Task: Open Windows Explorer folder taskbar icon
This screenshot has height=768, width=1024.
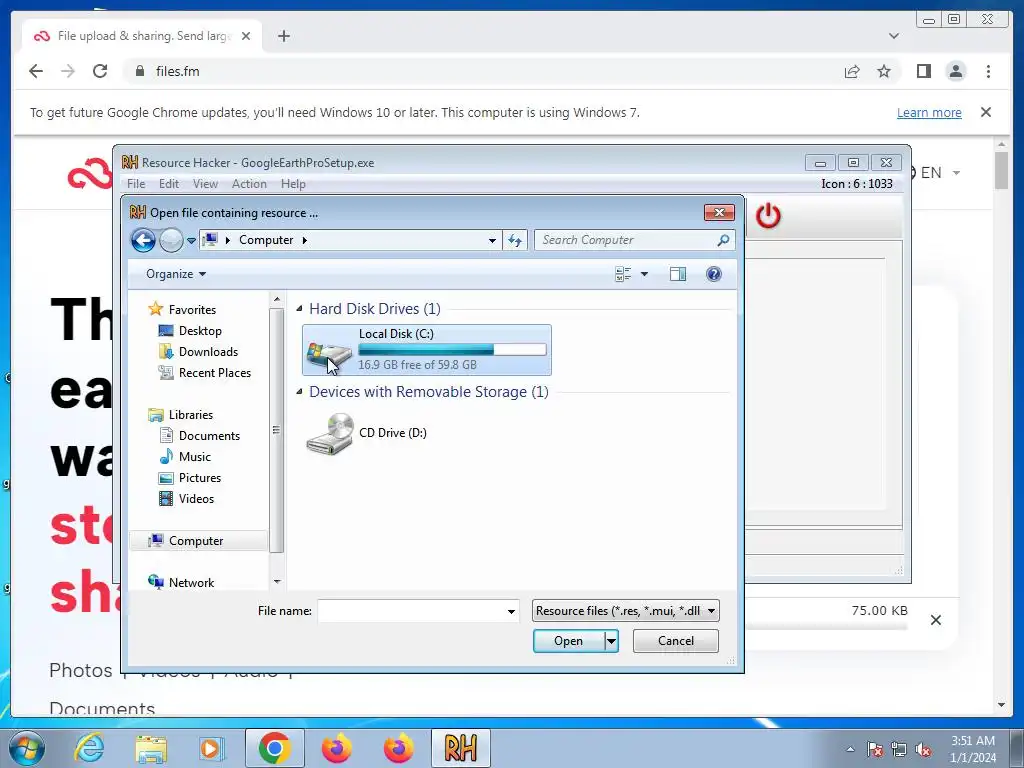Action: point(151,748)
